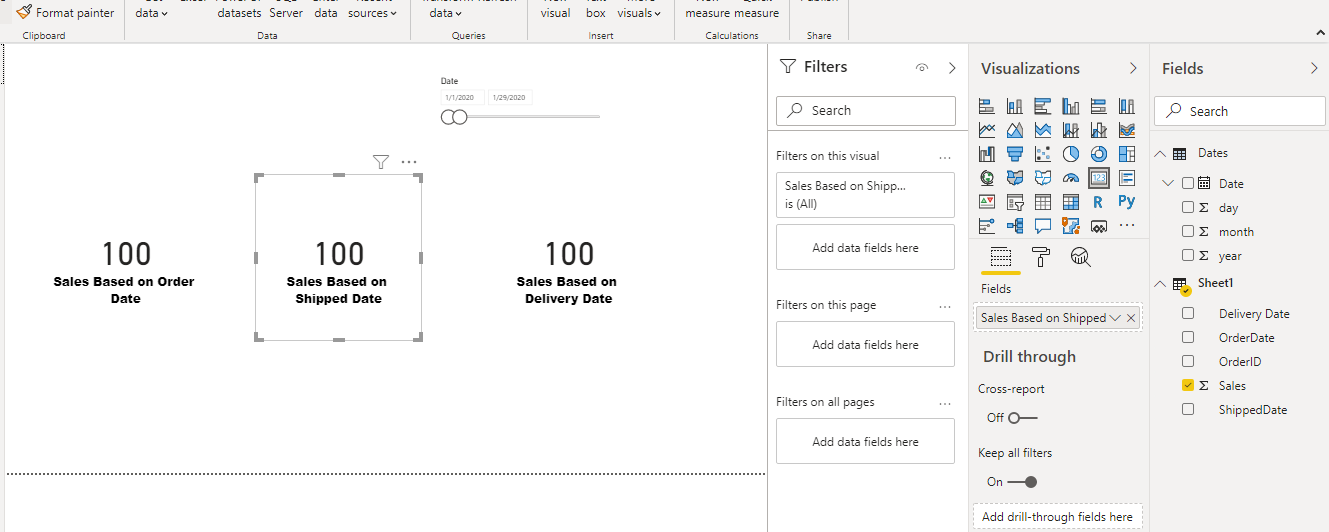Collapse the ribbon with the caret
Viewport: 1329px width, 532px height.
pos(1320,33)
